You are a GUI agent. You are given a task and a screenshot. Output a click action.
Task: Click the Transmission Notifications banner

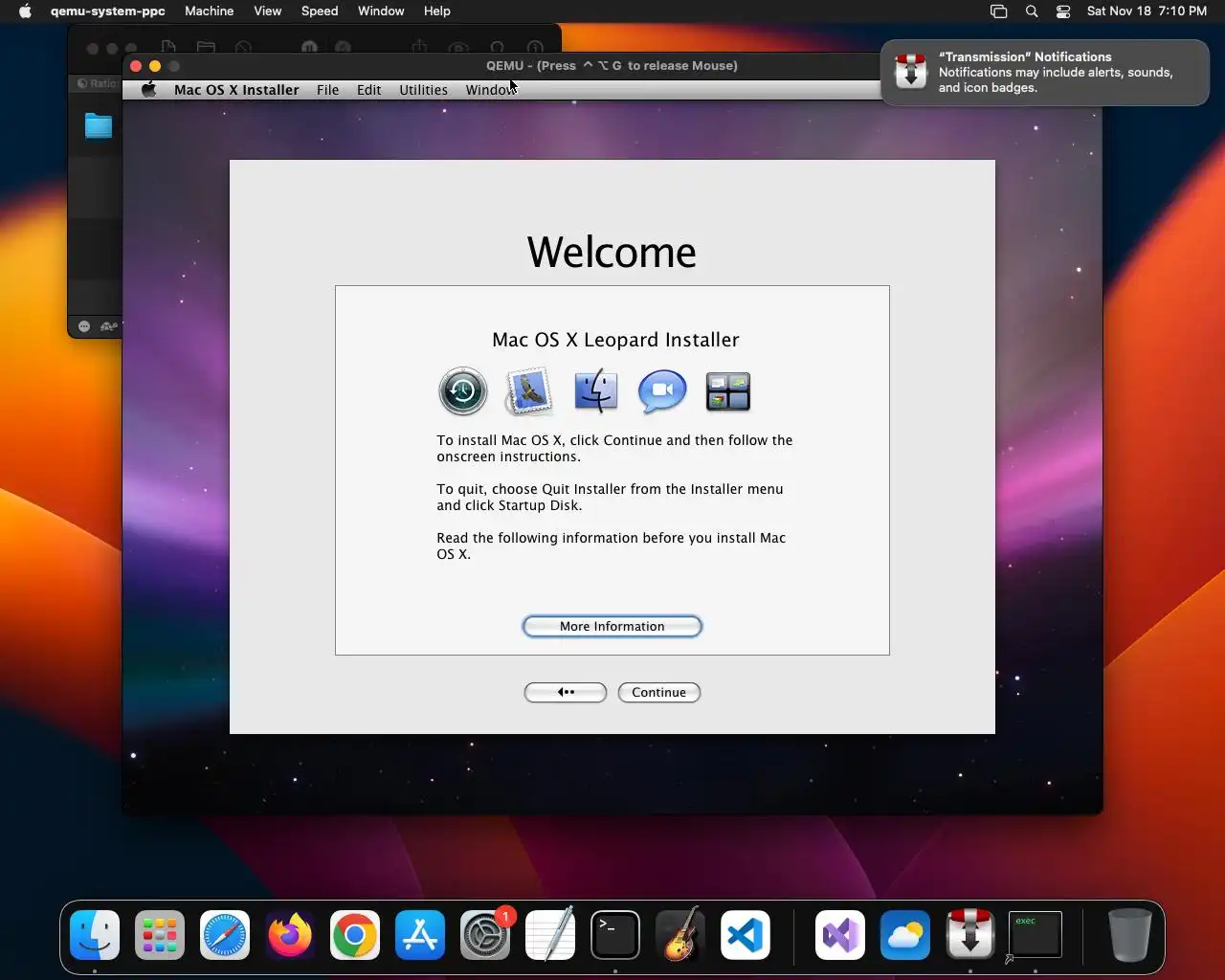(1045, 72)
